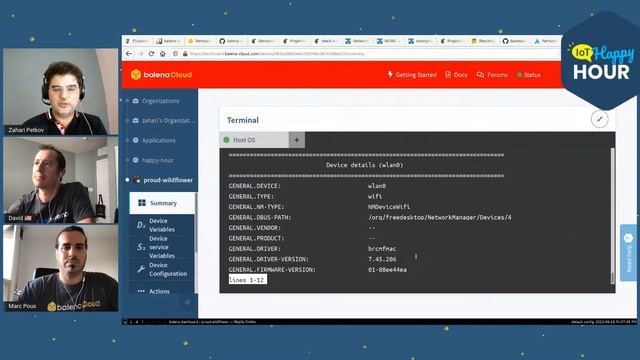The height and width of the screenshot is (360, 640).
Task: Open the Getting Started link
Action: point(412,75)
